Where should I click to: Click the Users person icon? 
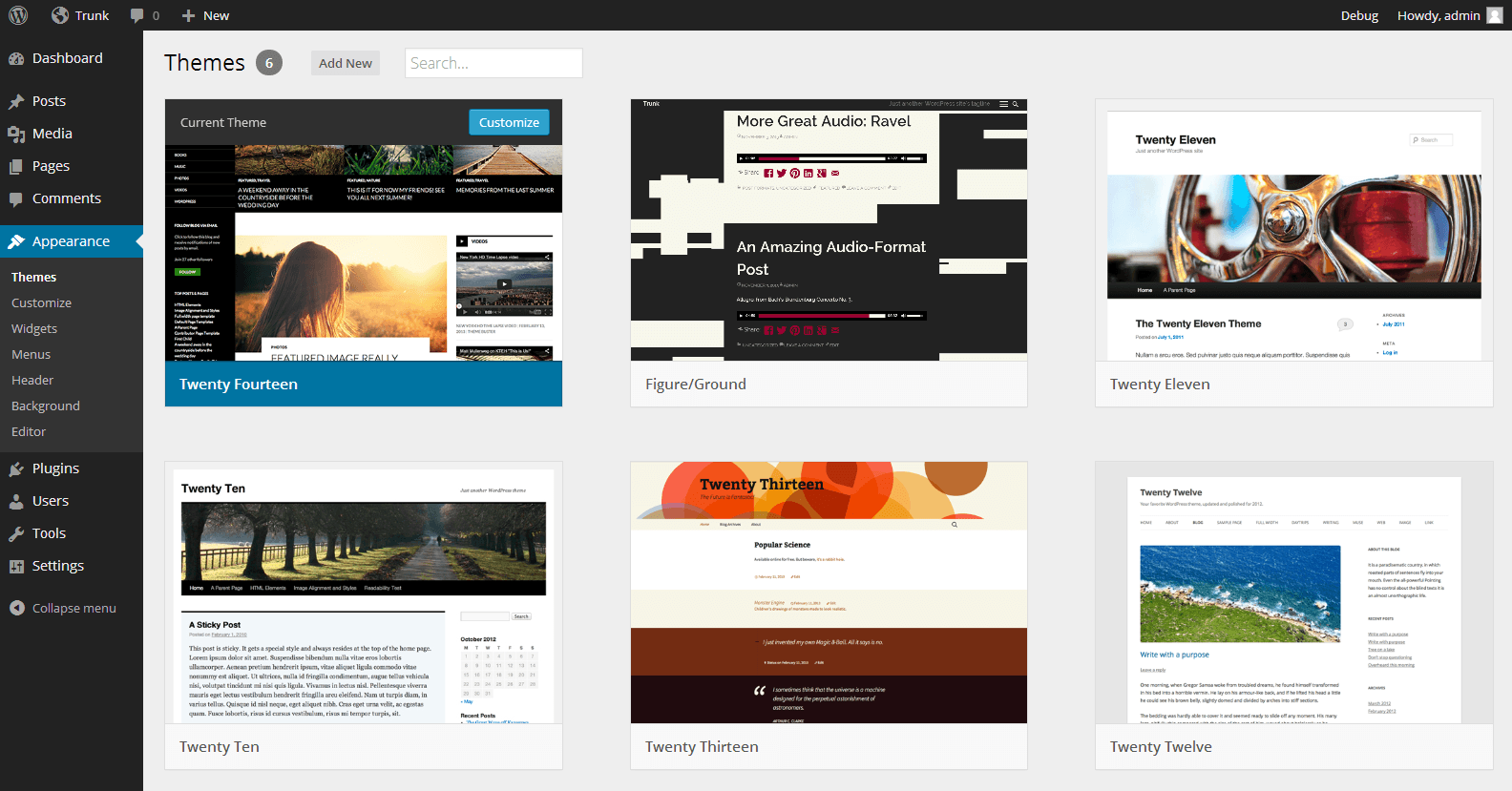click(16, 501)
